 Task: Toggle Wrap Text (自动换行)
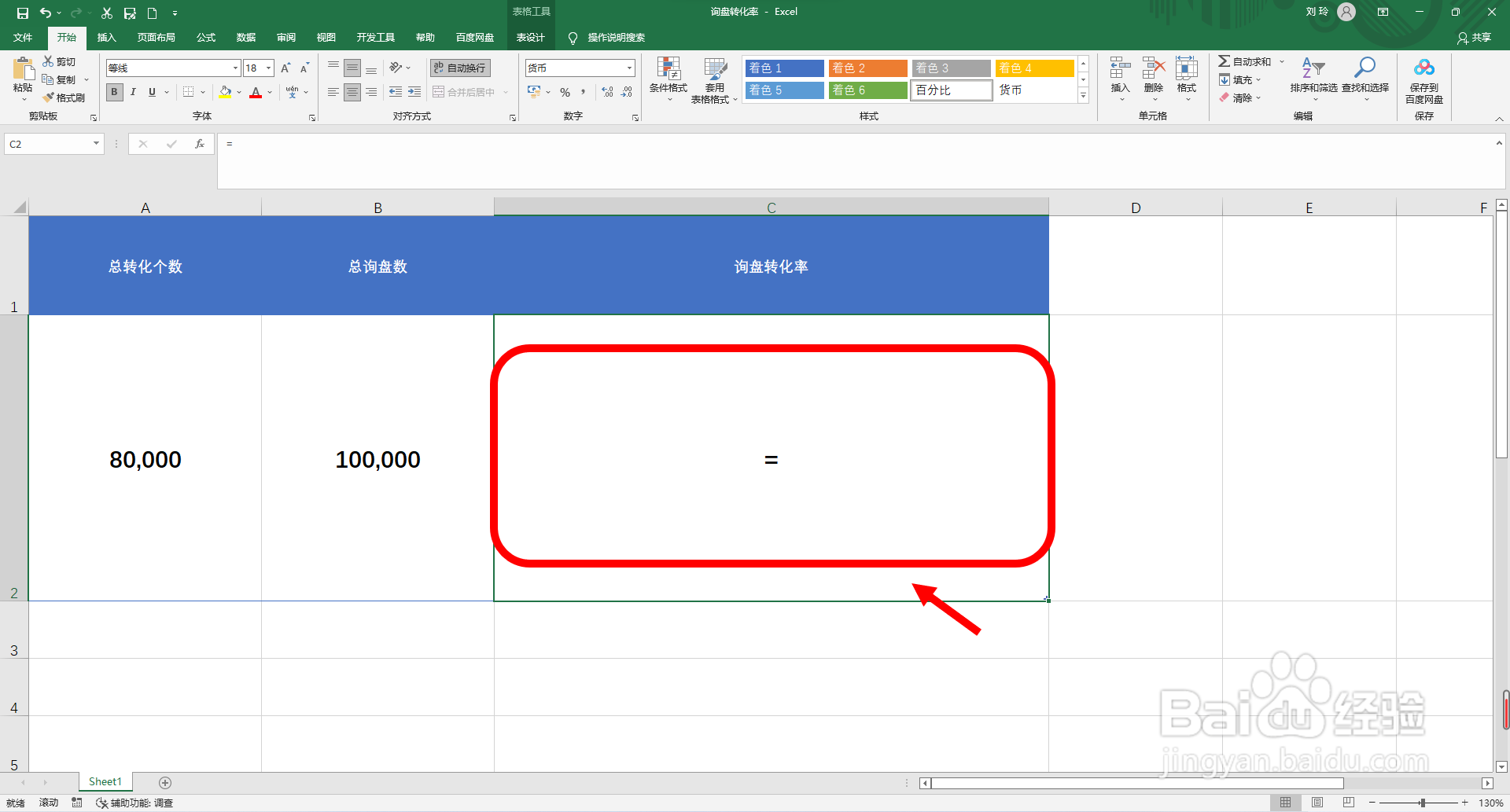tap(461, 68)
